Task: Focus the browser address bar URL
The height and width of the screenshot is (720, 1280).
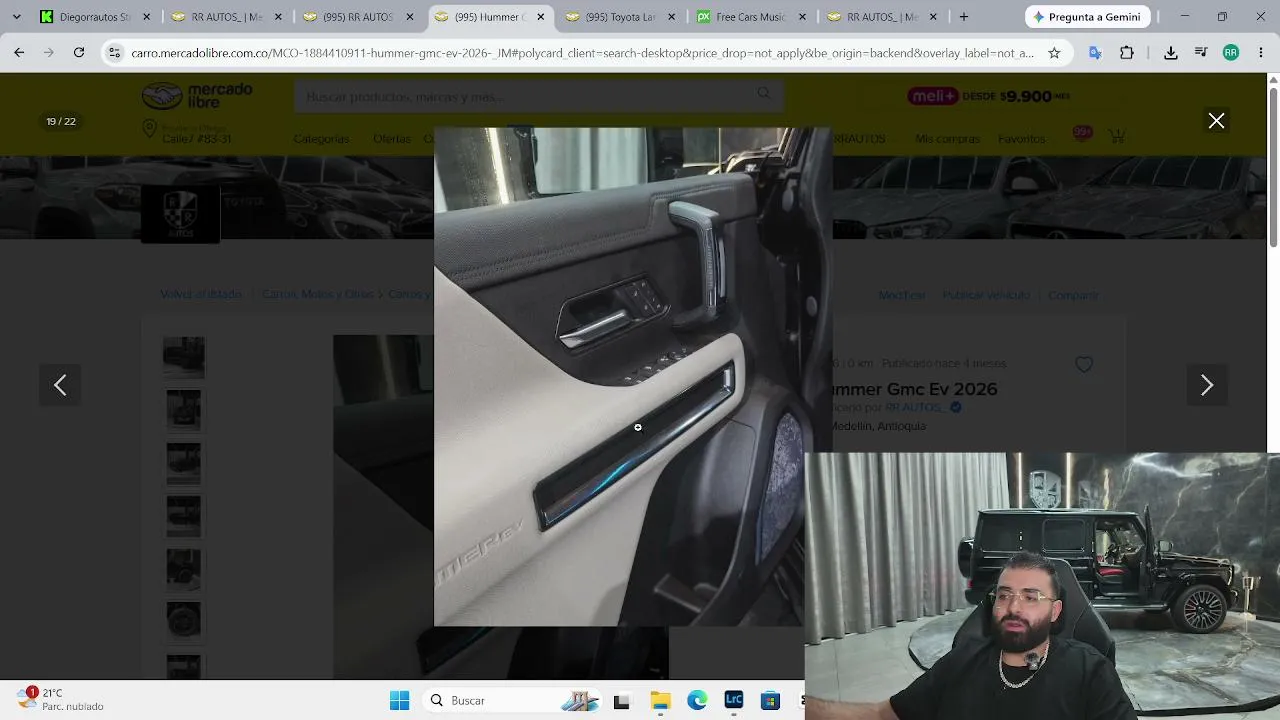Action: [582, 53]
